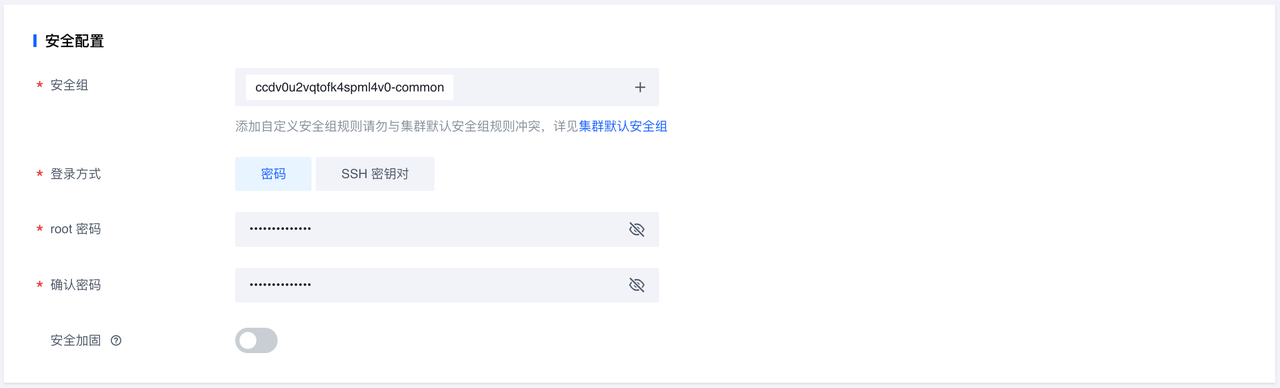Click the 安全配置 section heading
The height and width of the screenshot is (388, 1280).
coord(75,41)
